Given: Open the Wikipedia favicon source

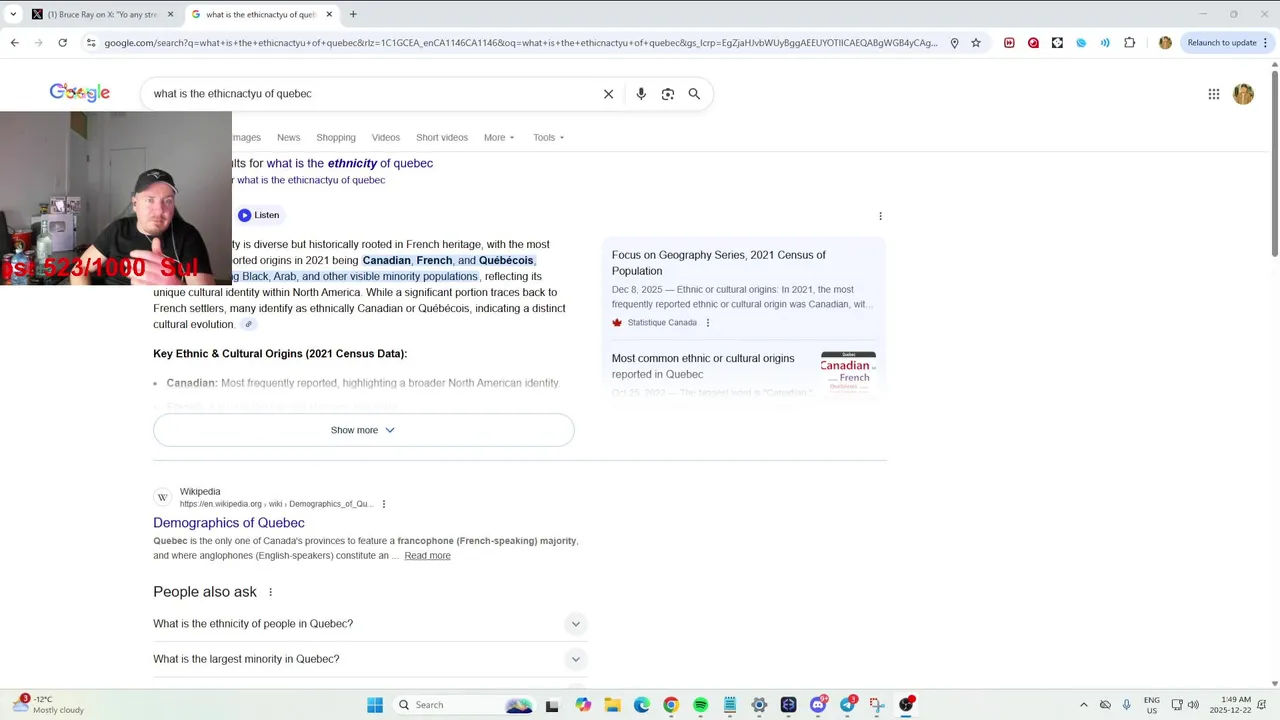Looking at the screenshot, I should tap(163, 497).
